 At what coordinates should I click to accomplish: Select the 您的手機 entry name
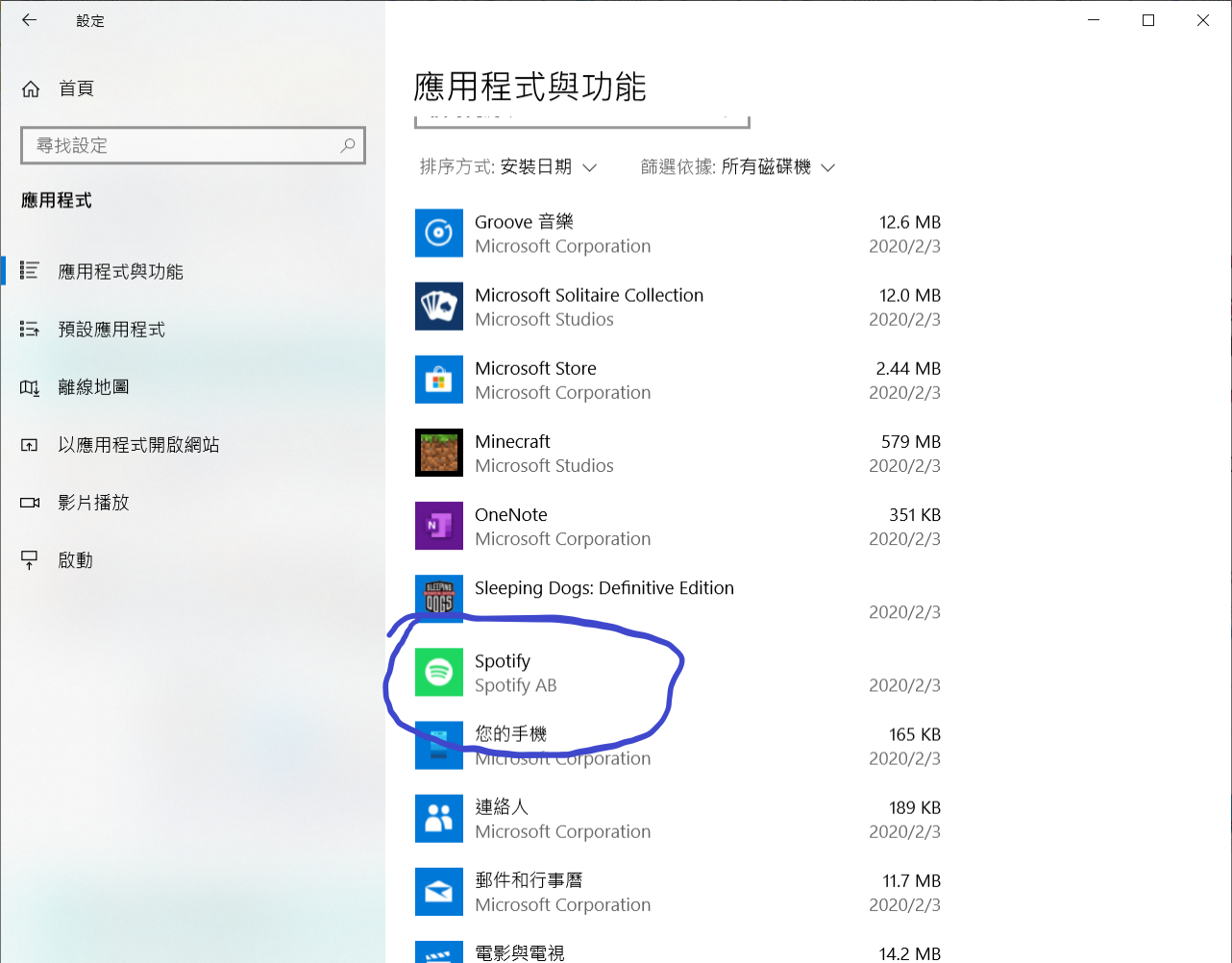pyautogui.click(x=510, y=734)
